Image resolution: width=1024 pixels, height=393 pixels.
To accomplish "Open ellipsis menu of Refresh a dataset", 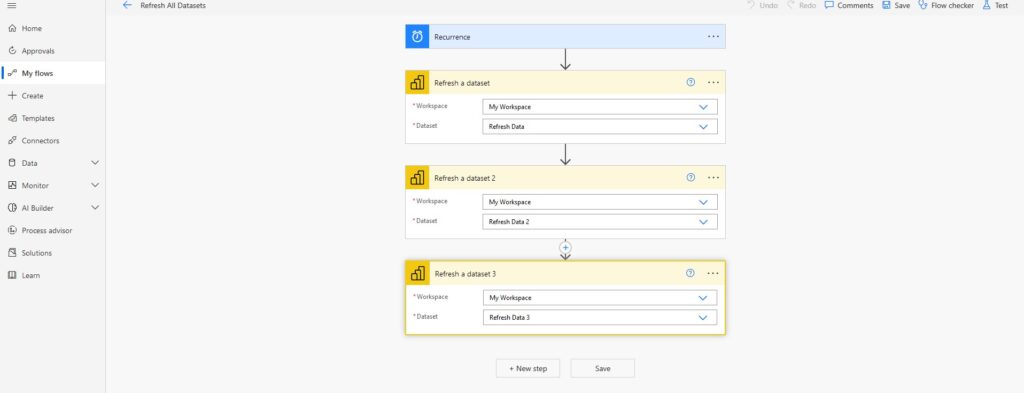I will tap(713, 82).
